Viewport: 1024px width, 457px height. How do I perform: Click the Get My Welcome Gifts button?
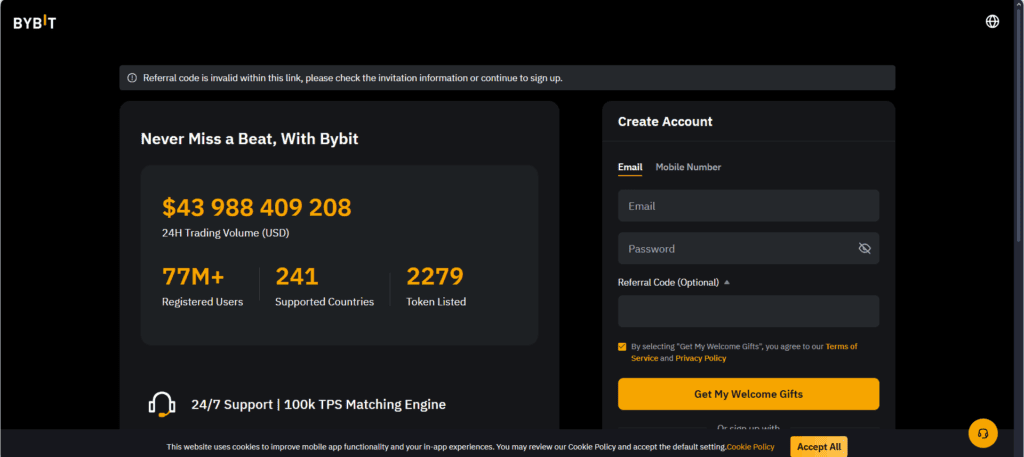[x=748, y=394]
